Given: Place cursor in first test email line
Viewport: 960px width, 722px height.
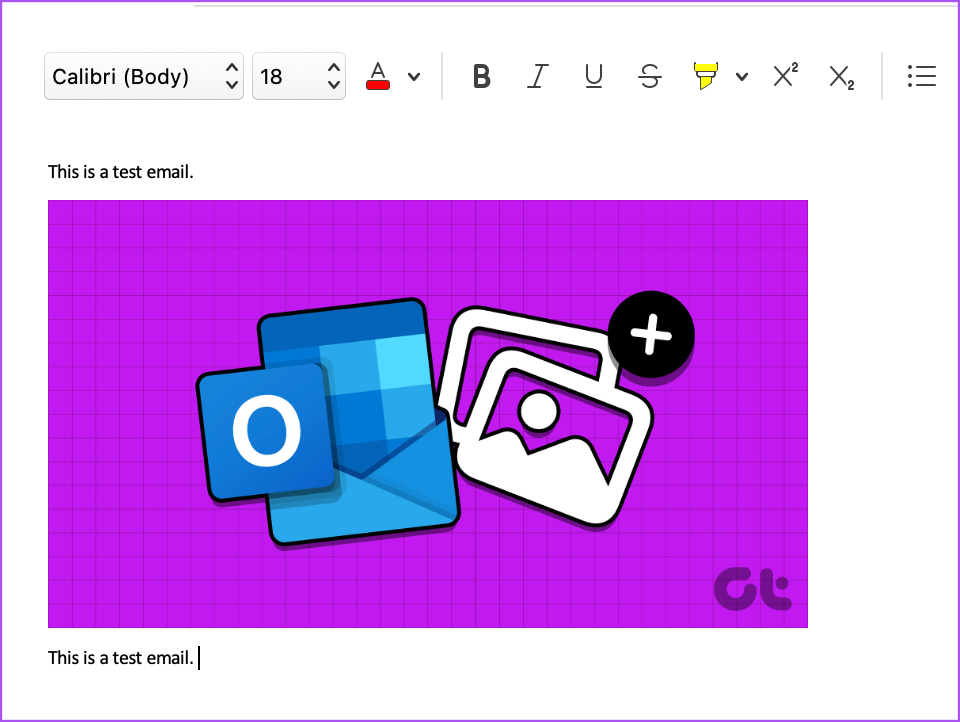Looking at the screenshot, I should pyautogui.click(x=121, y=172).
